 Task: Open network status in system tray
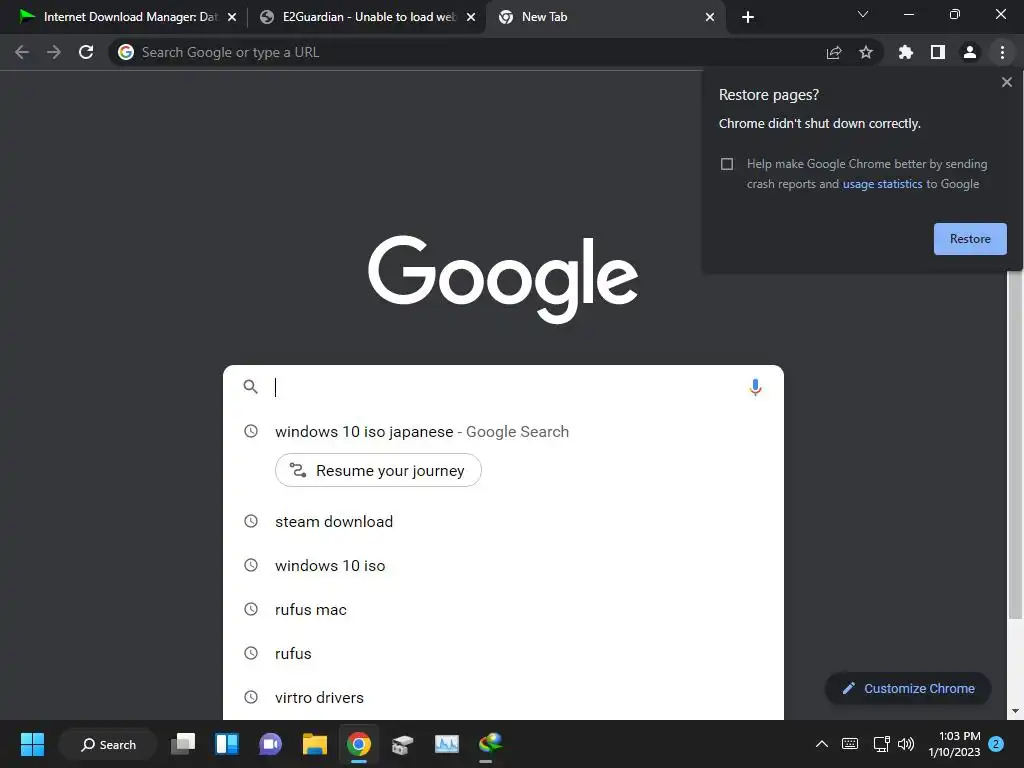tap(882, 744)
